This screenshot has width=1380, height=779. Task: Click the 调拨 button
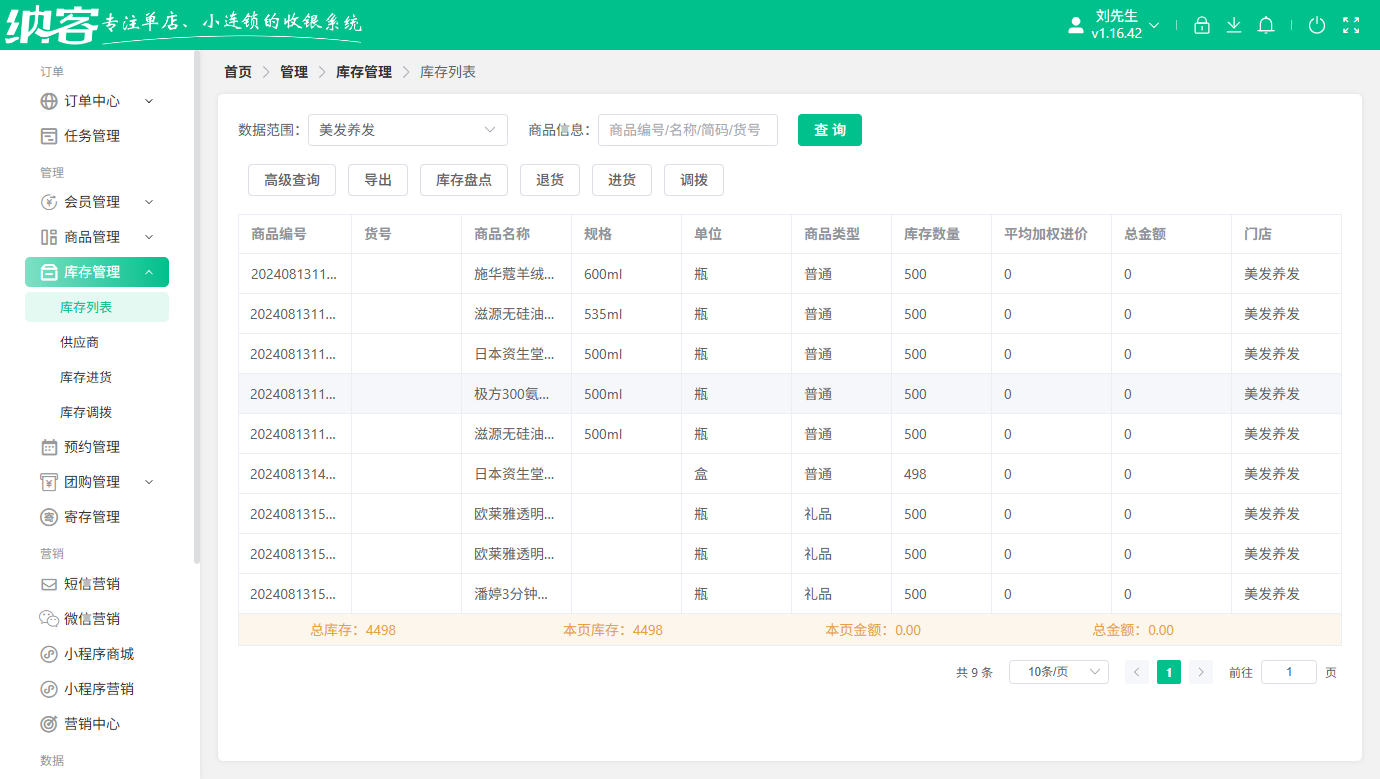[694, 180]
